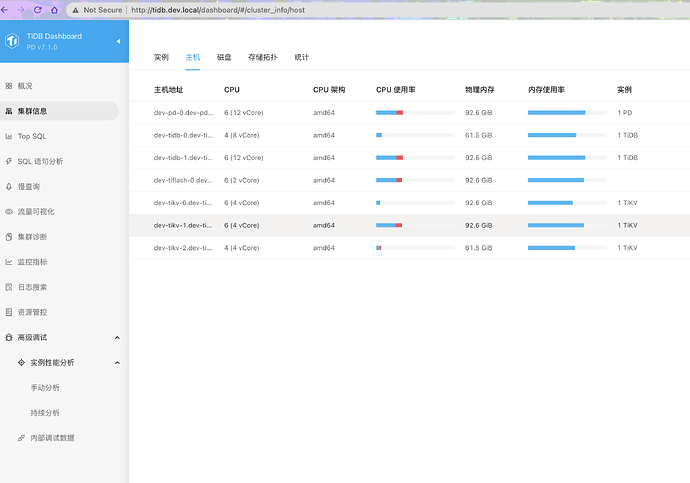Click the 监控指标 line chart icon
Screen dimensions: 690x483
[x=9, y=262]
